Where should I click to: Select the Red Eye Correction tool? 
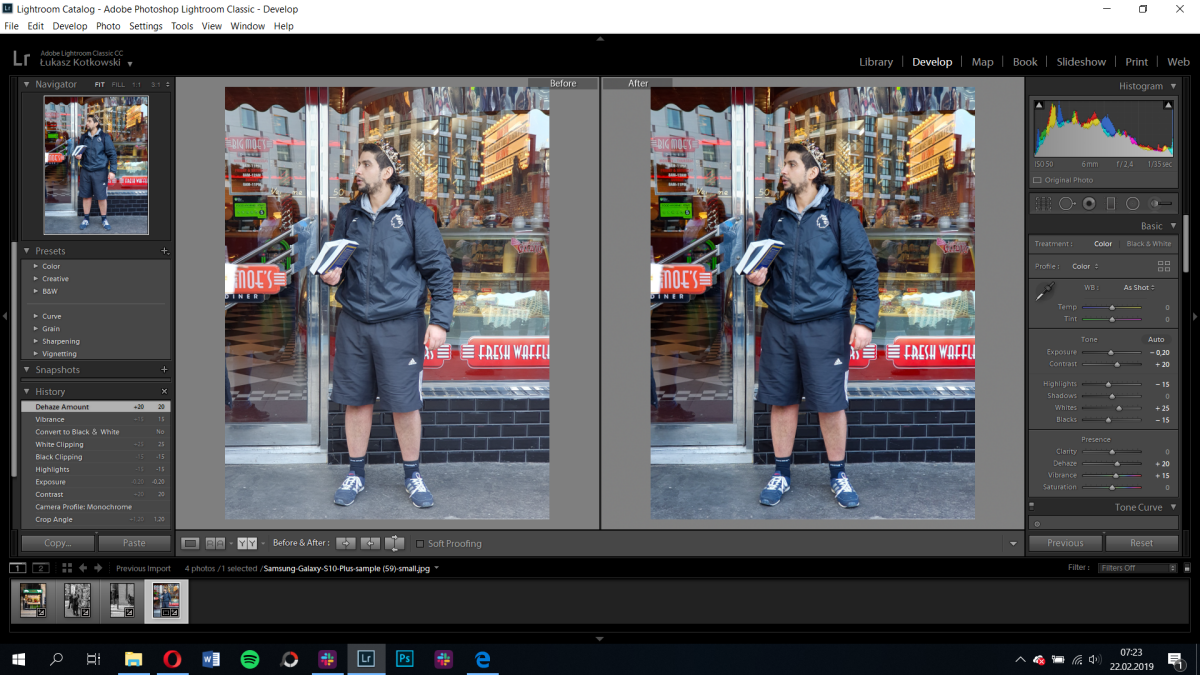[x=1088, y=203]
